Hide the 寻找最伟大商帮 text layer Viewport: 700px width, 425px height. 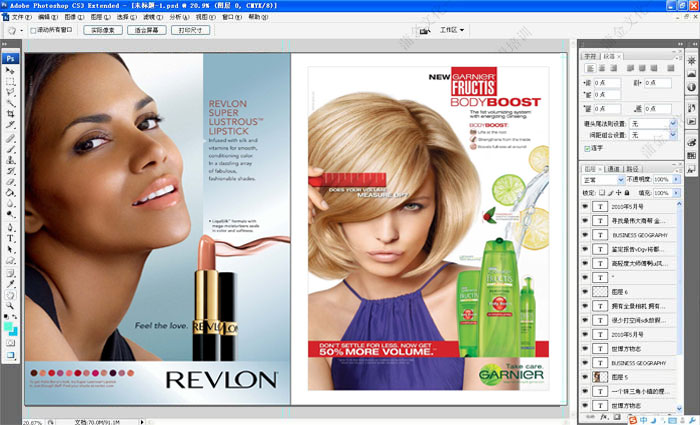pyautogui.click(x=585, y=221)
